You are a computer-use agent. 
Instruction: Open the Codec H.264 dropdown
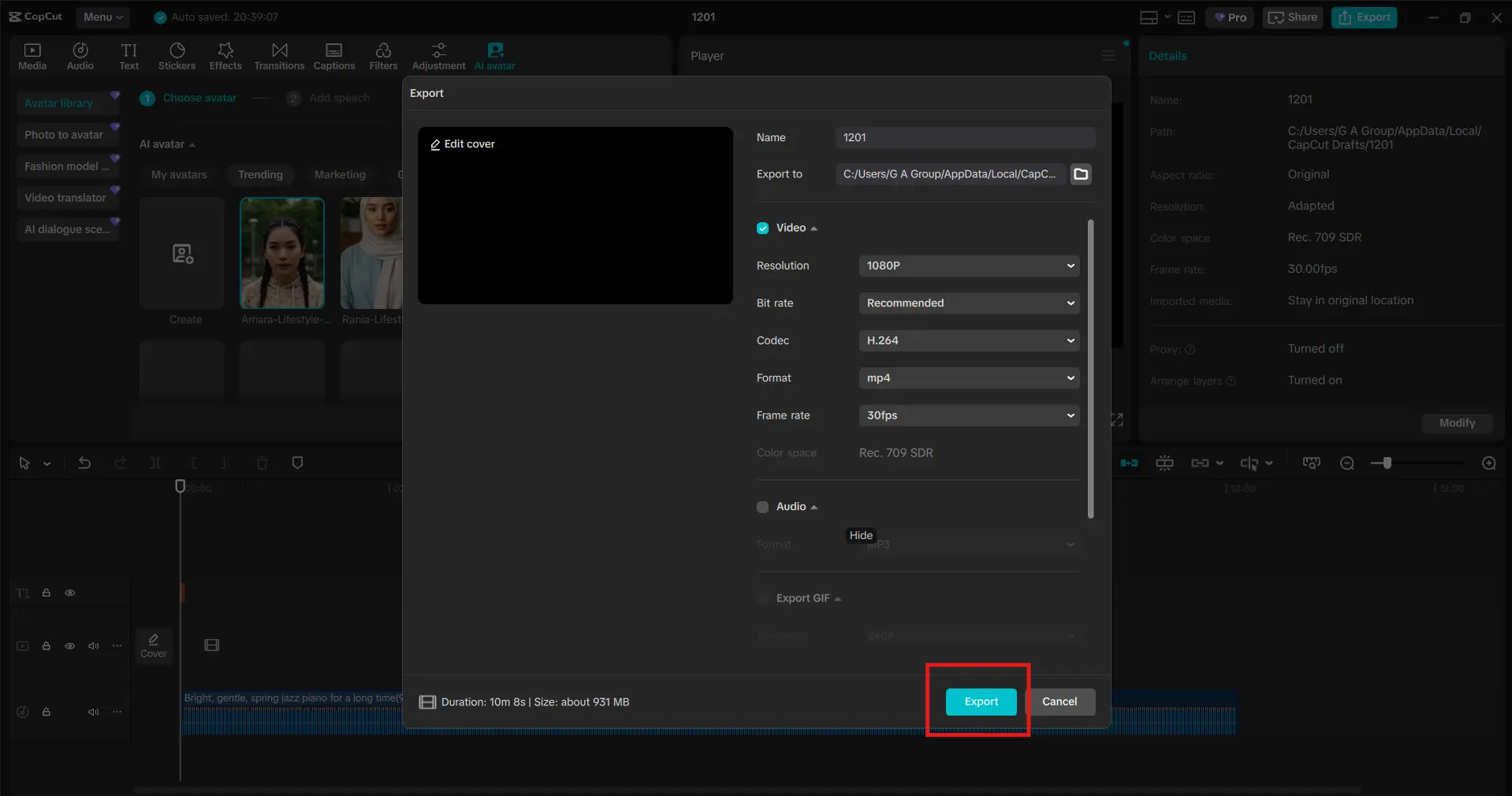click(968, 340)
